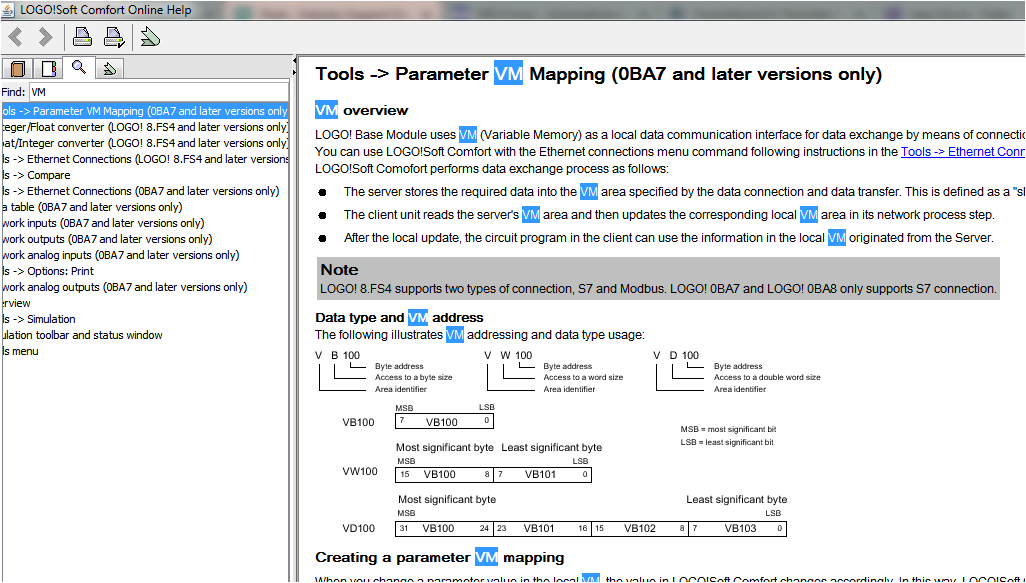Print the current help topic
The width and height of the screenshot is (1026, 583).
tap(82, 38)
